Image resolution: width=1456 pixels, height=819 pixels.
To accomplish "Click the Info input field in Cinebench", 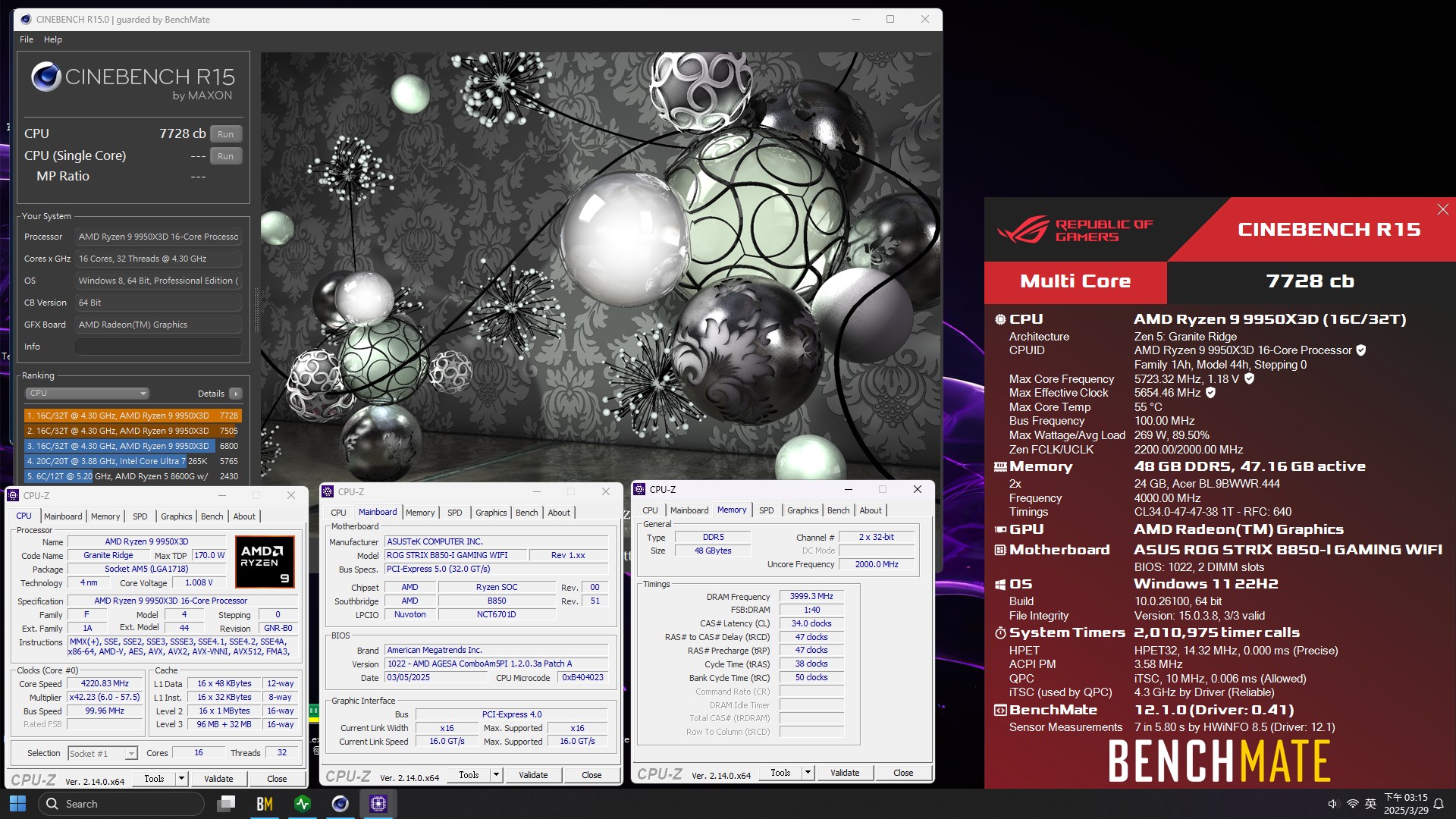I will click(x=158, y=347).
